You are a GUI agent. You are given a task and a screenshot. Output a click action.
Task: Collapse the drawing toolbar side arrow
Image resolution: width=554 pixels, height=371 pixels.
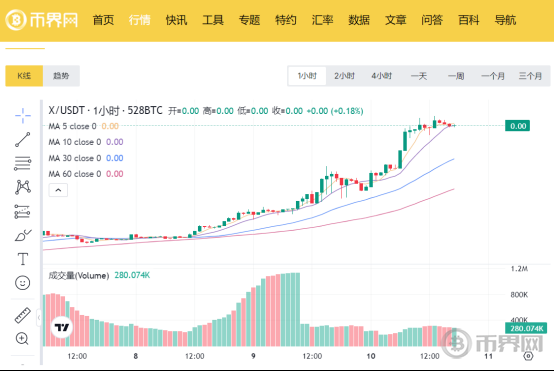pos(39,318)
